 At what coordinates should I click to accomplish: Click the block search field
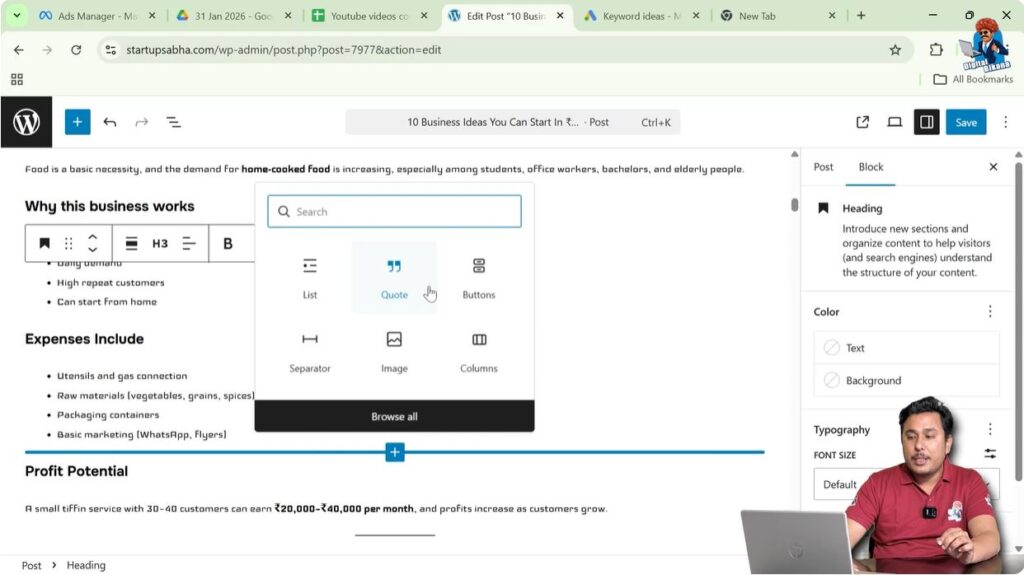pos(394,212)
